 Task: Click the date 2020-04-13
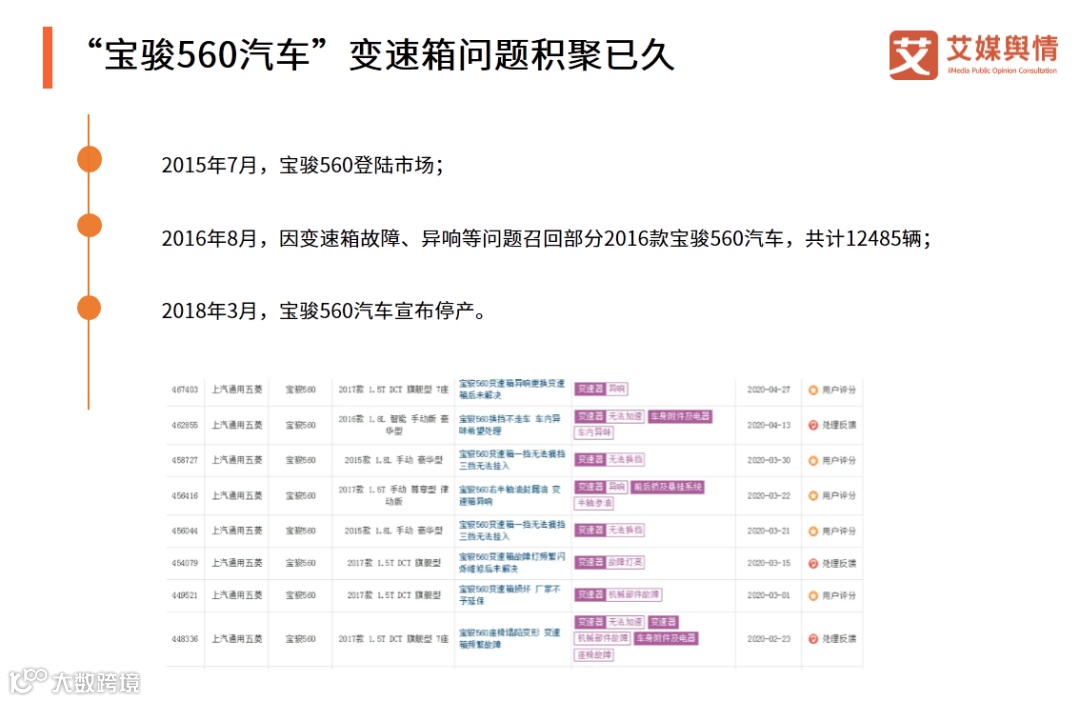(769, 425)
